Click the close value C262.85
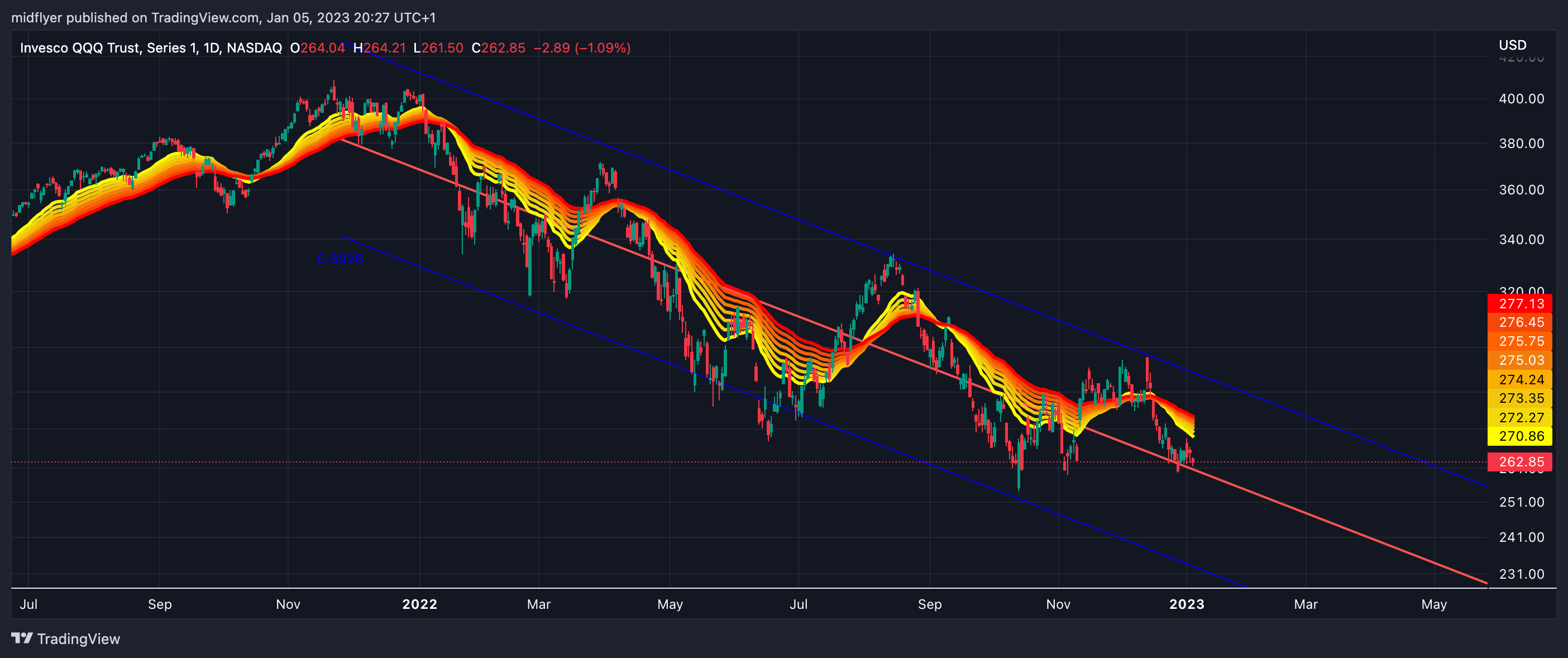This screenshot has height=658, width=1568. coord(499,47)
